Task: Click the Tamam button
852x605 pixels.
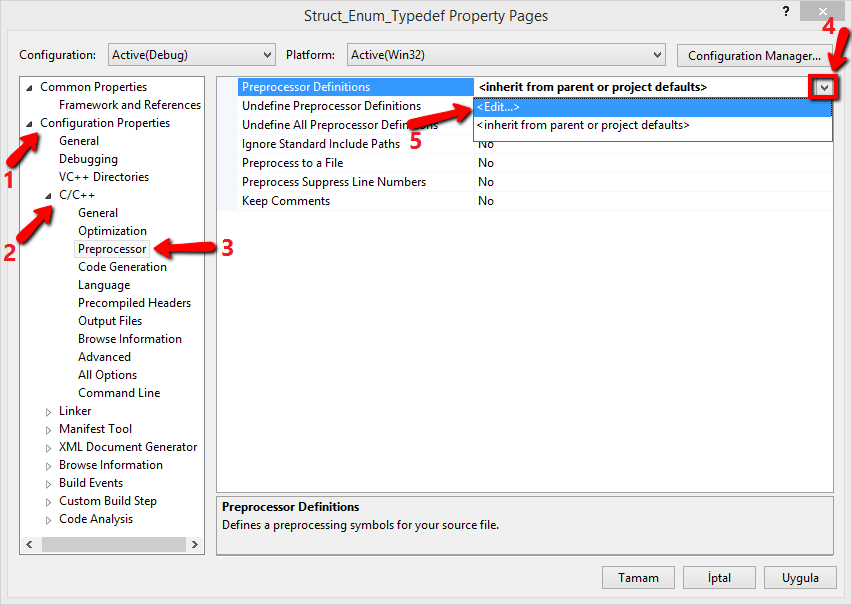Action: tap(638, 577)
